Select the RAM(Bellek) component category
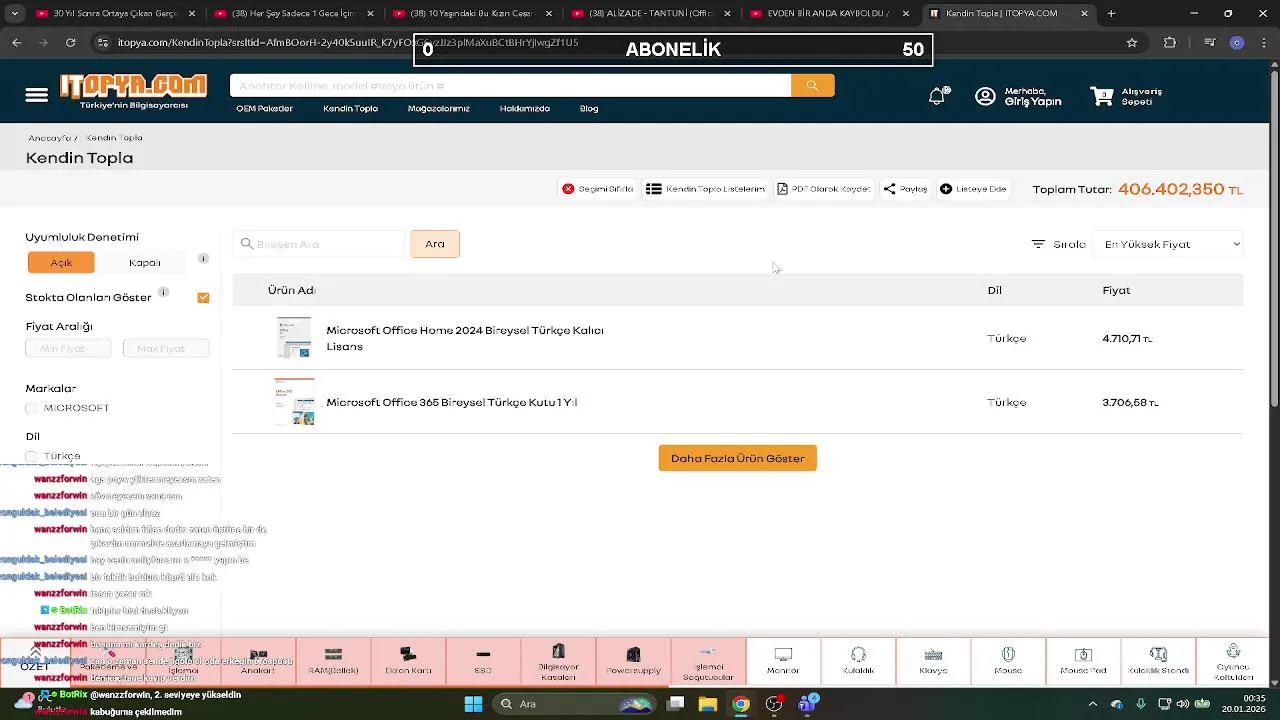Screen dimensions: 1280x720 pos(333,662)
